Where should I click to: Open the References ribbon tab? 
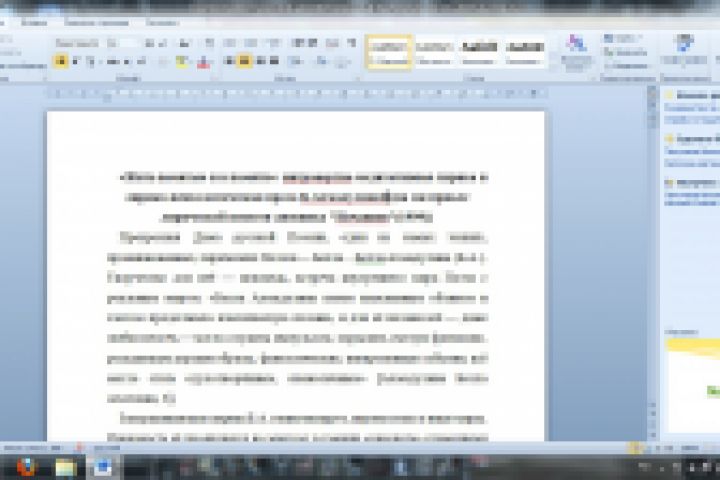pyautogui.click(x=162, y=23)
